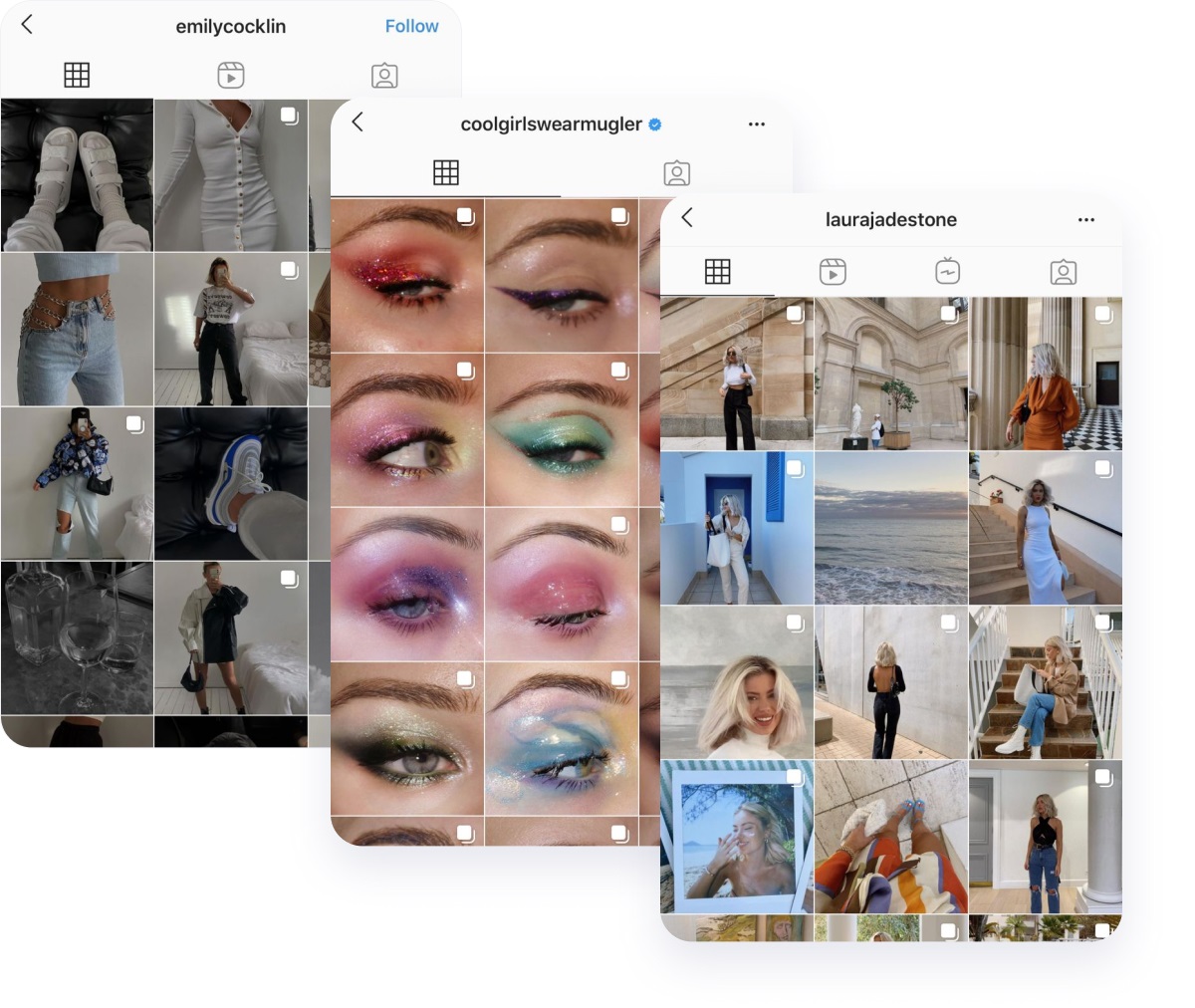1195x1008 pixels.
Task: Open orange dress column photo
Action: 1046,374
